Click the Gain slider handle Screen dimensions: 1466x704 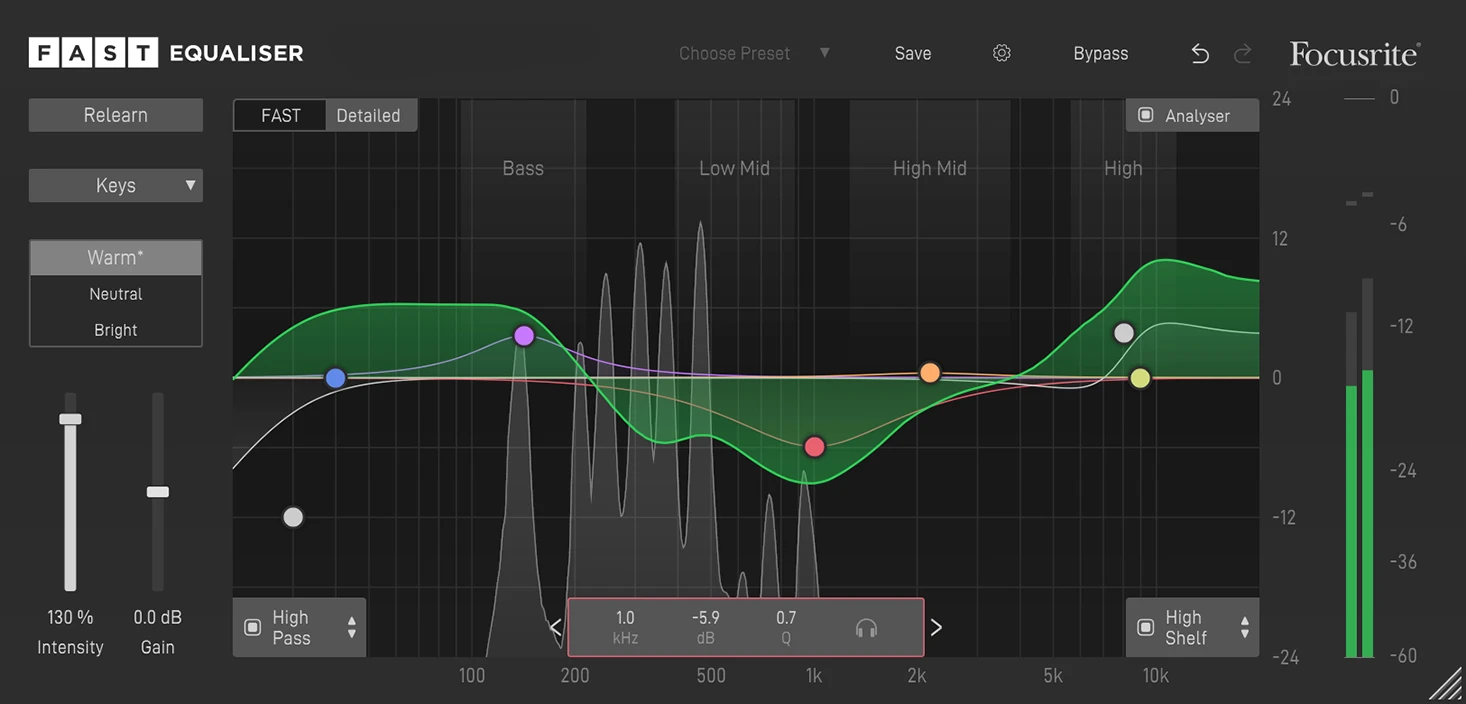[158, 492]
